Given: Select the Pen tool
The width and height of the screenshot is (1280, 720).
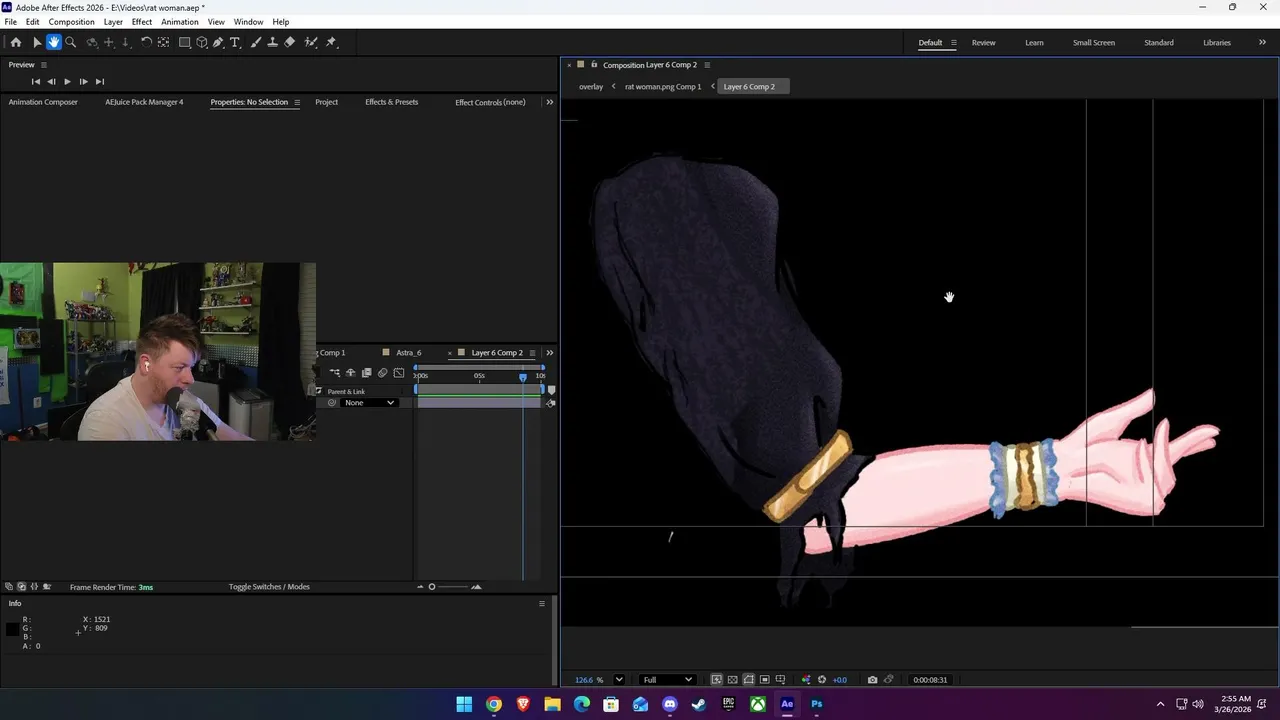Looking at the screenshot, I should point(218,42).
